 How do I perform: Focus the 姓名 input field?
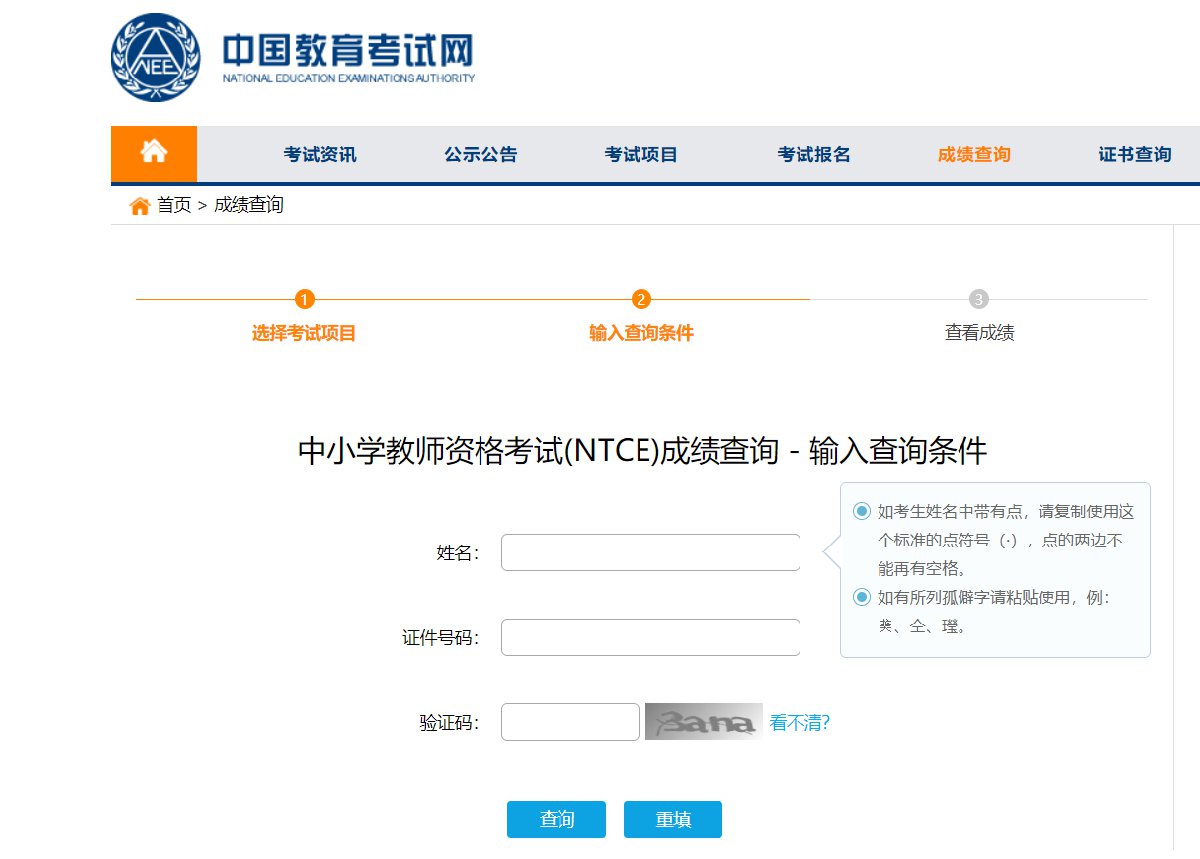coord(650,552)
